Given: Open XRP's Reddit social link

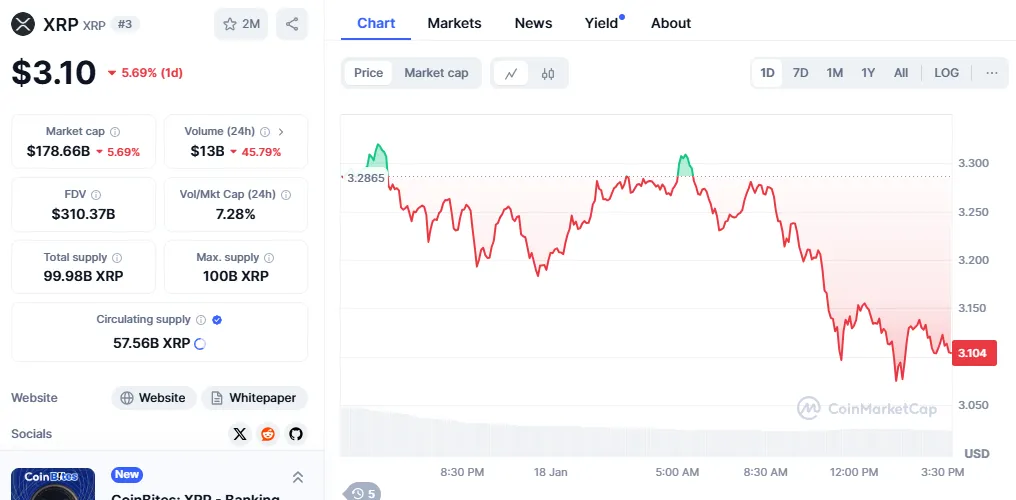Looking at the screenshot, I should coord(268,434).
